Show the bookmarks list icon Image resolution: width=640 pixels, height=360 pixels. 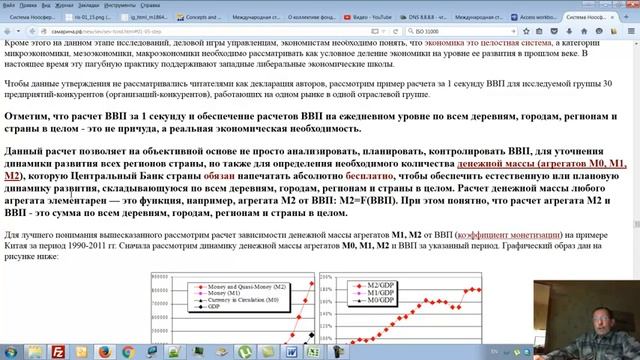point(539,31)
